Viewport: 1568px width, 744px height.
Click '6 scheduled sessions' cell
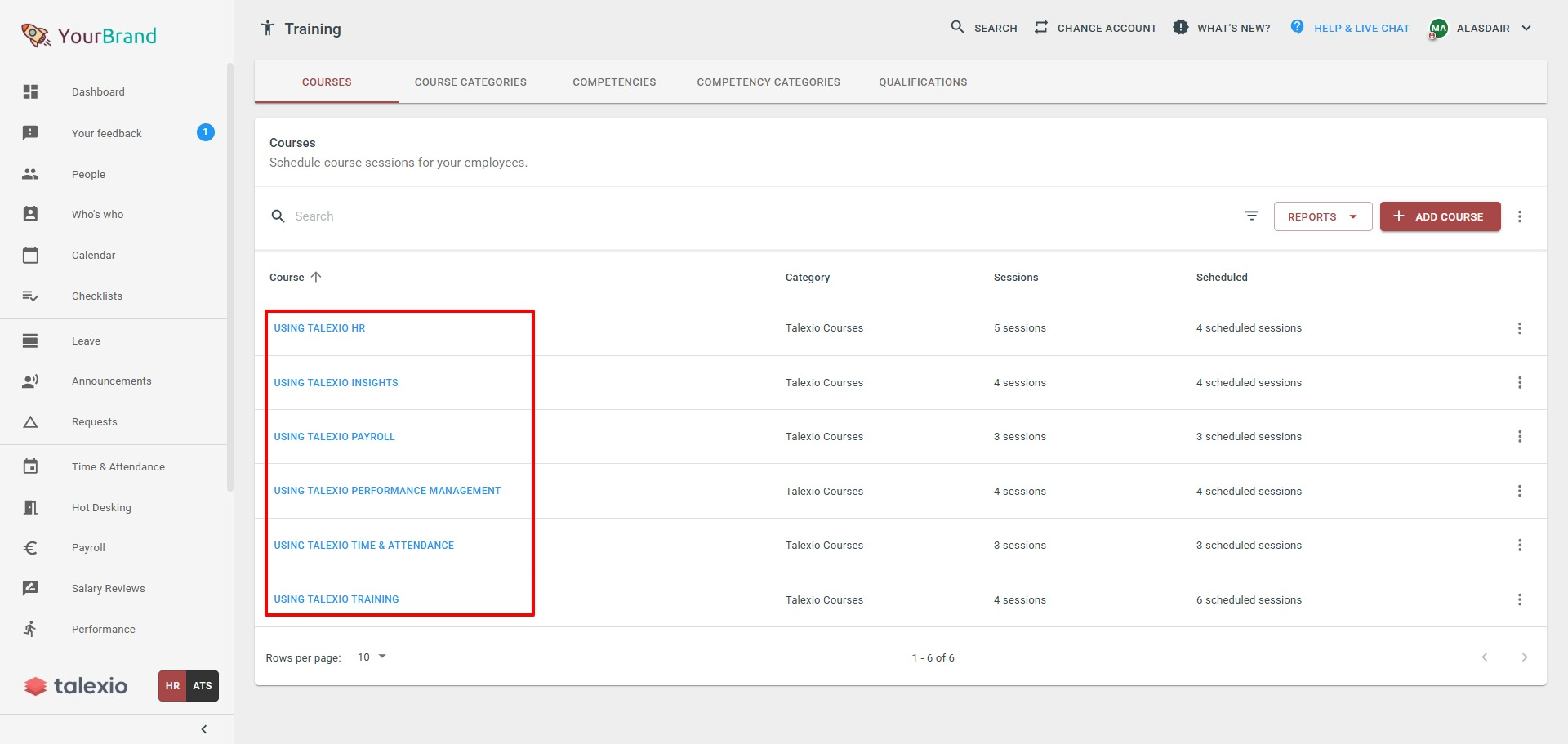[x=1249, y=600]
